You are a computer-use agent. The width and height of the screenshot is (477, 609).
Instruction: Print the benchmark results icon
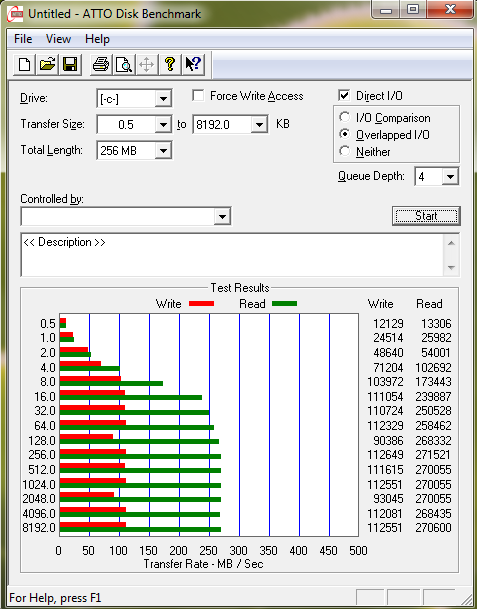tap(101, 64)
